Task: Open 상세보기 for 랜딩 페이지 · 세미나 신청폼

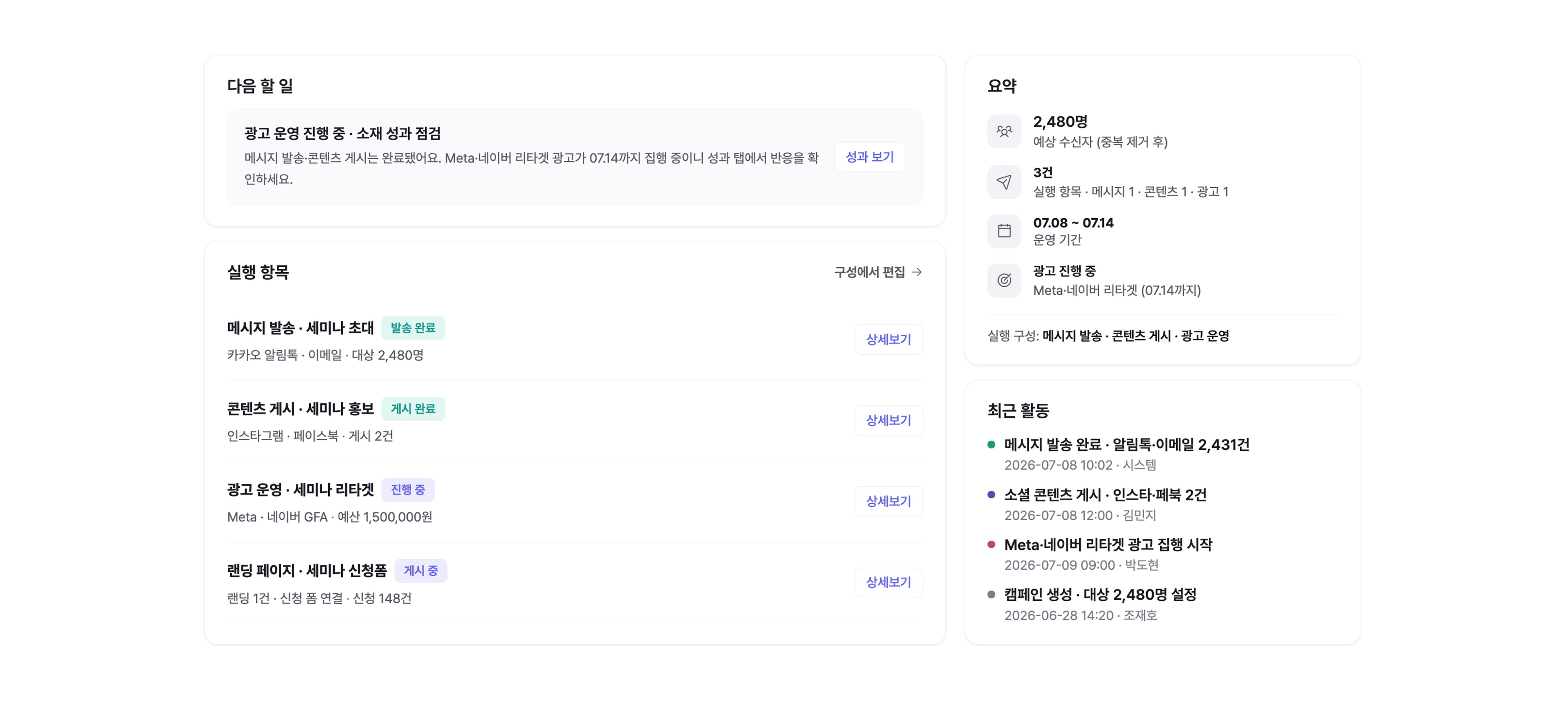Action: click(888, 582)
